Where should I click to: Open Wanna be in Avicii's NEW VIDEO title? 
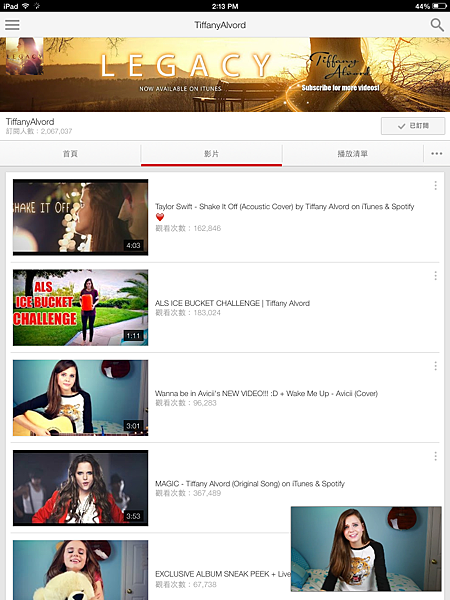[266, 393]
